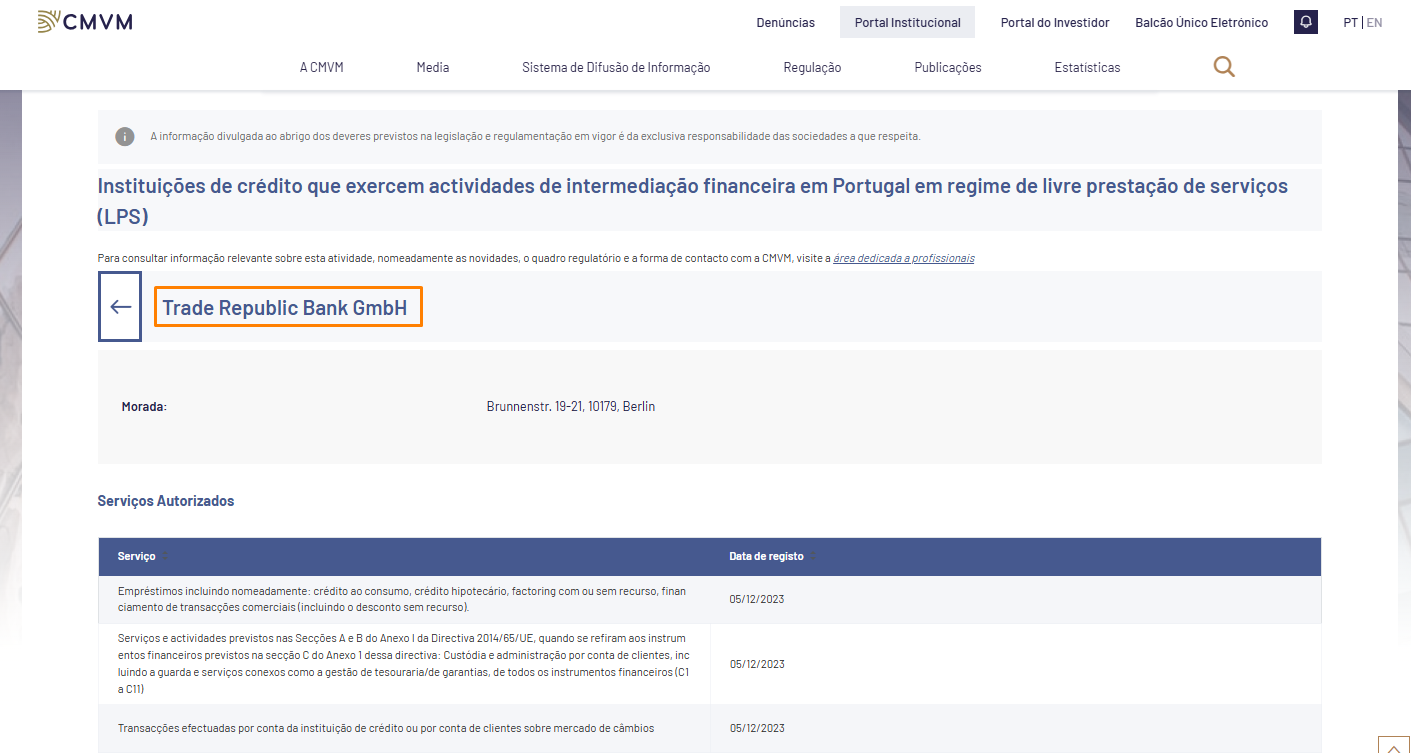Open the Regulação menu
Screen dimensions: 1411x753
pos(812,67)
